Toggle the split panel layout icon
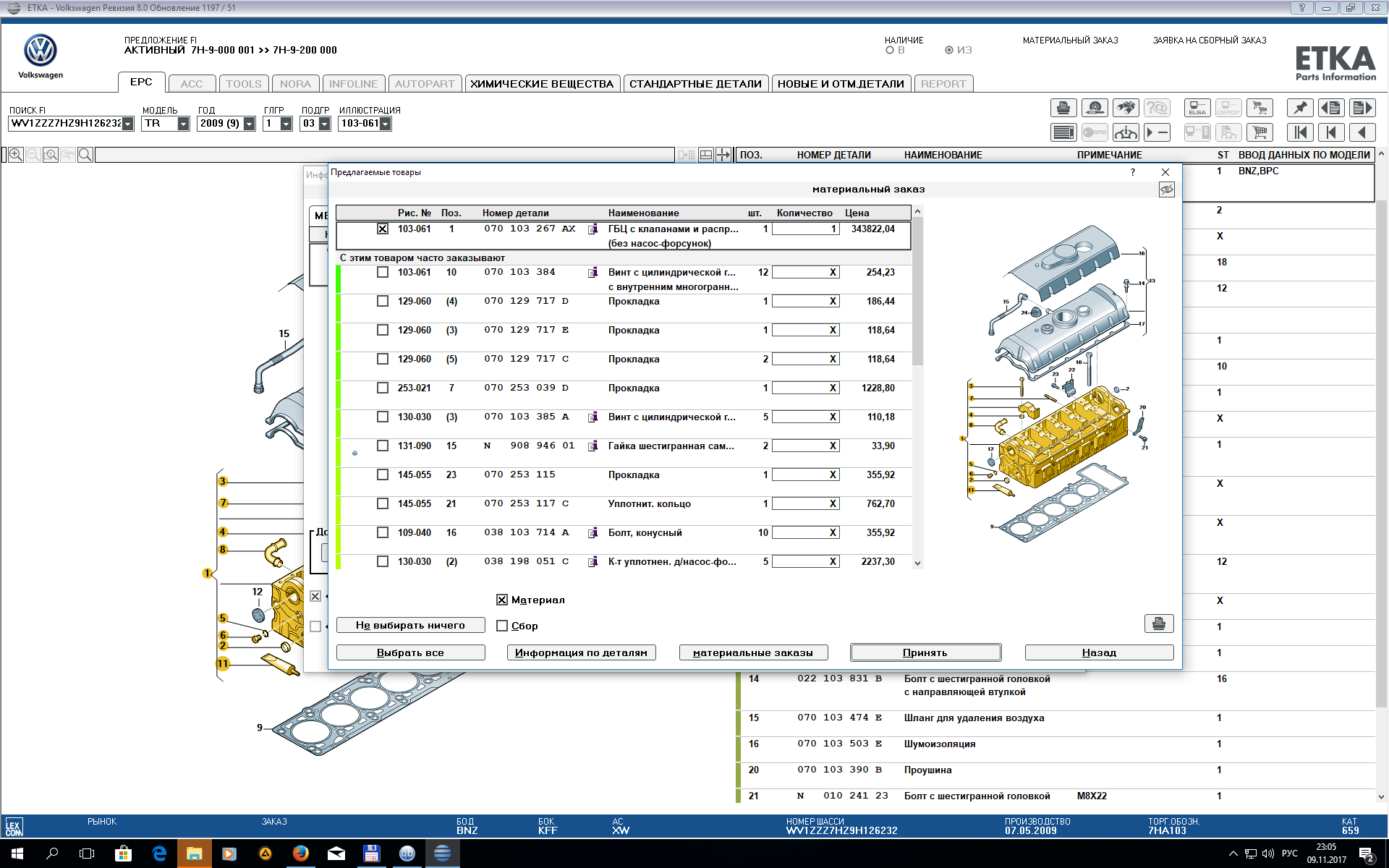This screenshot has width=1389, height=868. [706, 155]
